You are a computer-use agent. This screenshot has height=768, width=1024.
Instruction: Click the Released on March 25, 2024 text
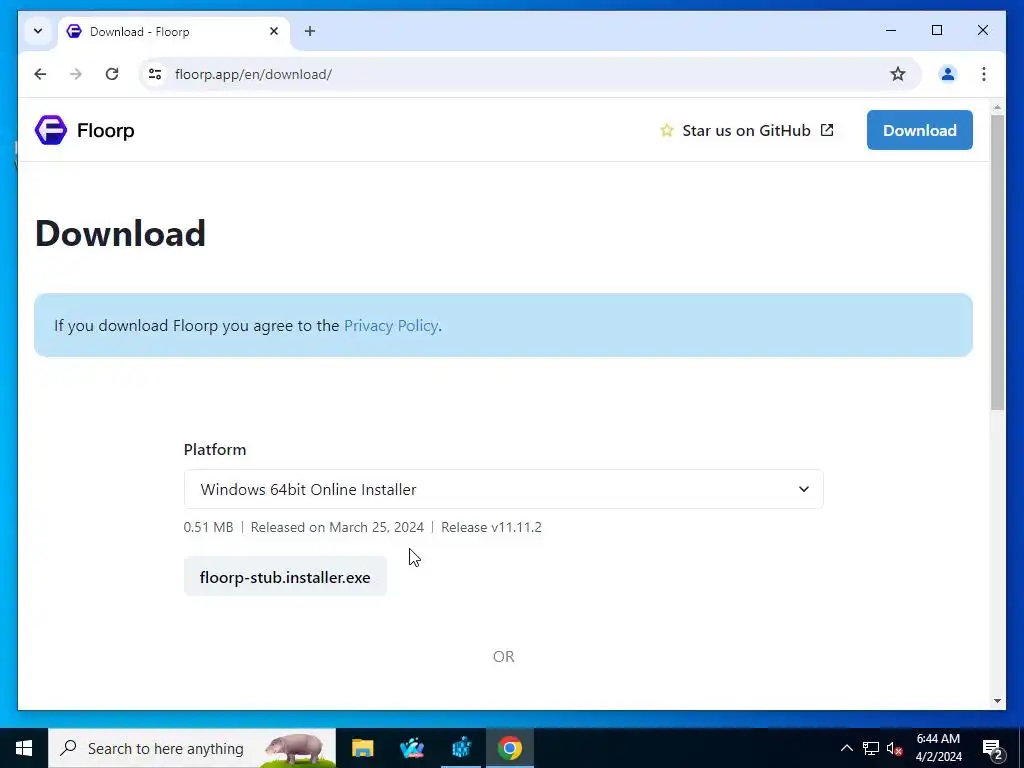(337, 527)
